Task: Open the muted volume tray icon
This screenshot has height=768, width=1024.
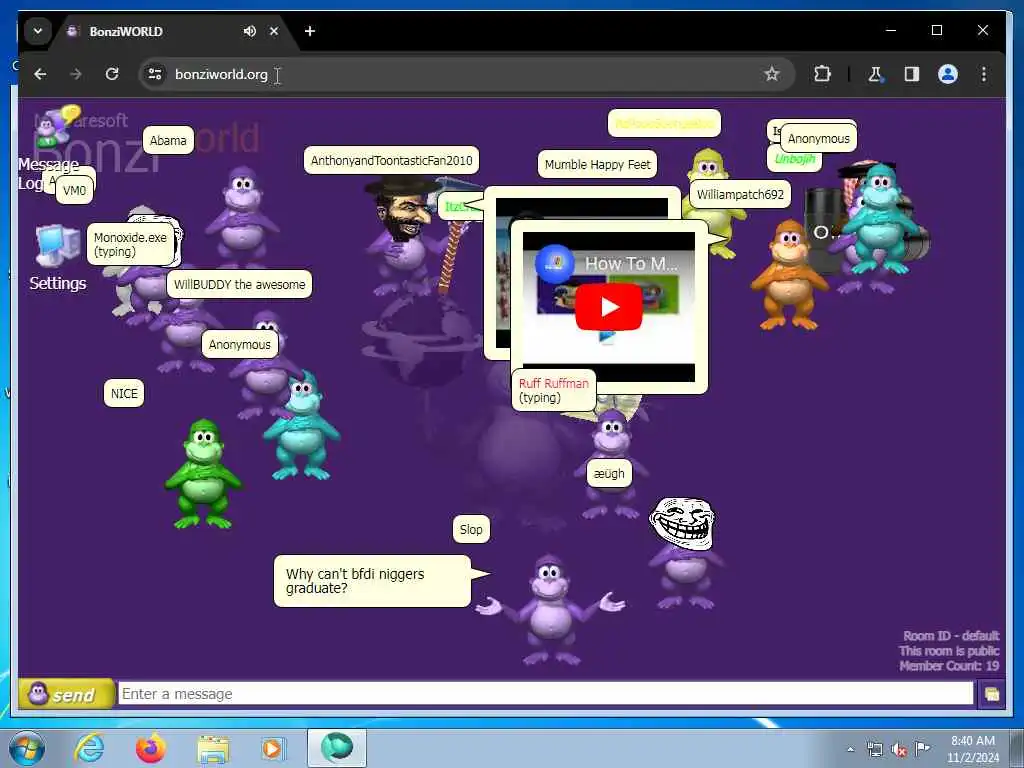Action: click(899, 749)
